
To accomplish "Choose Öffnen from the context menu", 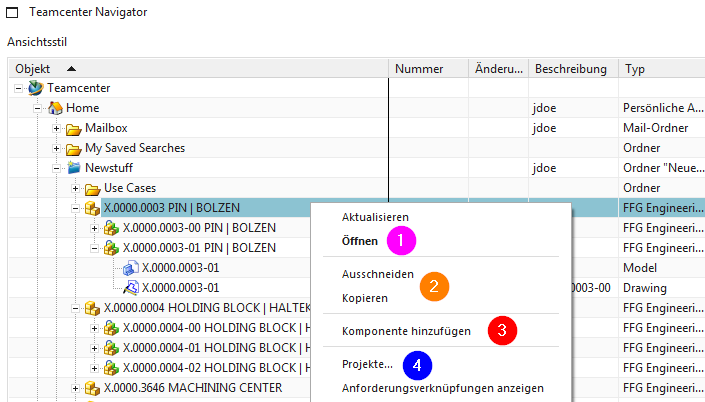I will pos(361,241).
